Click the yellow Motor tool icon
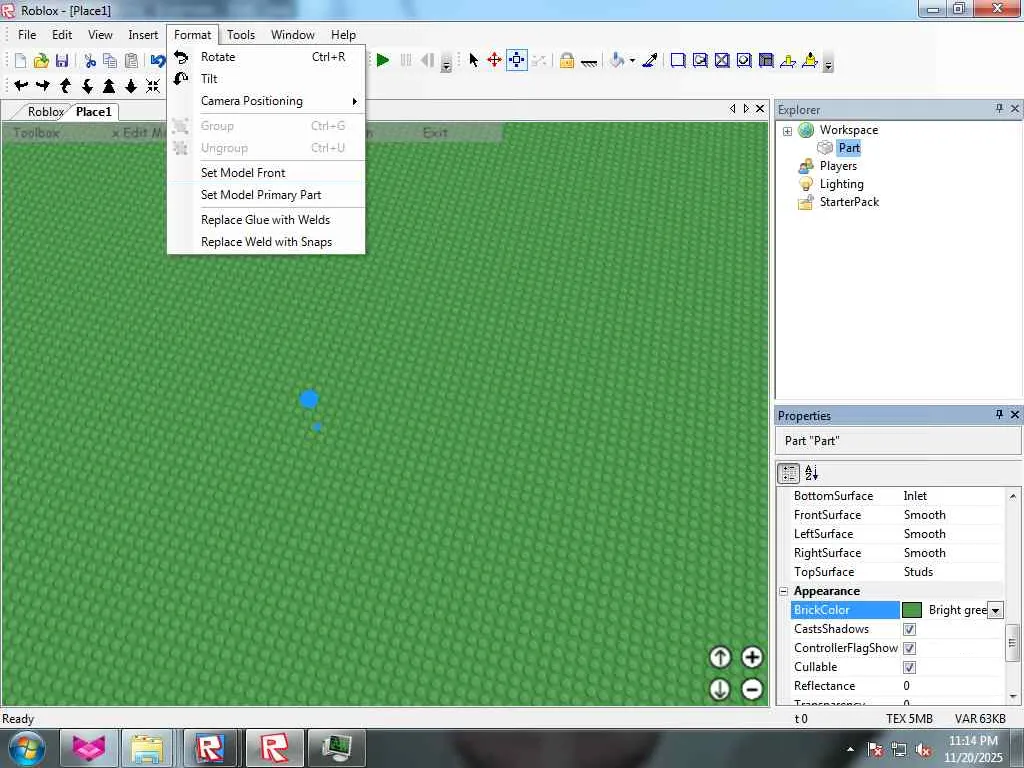 [810, 61]
